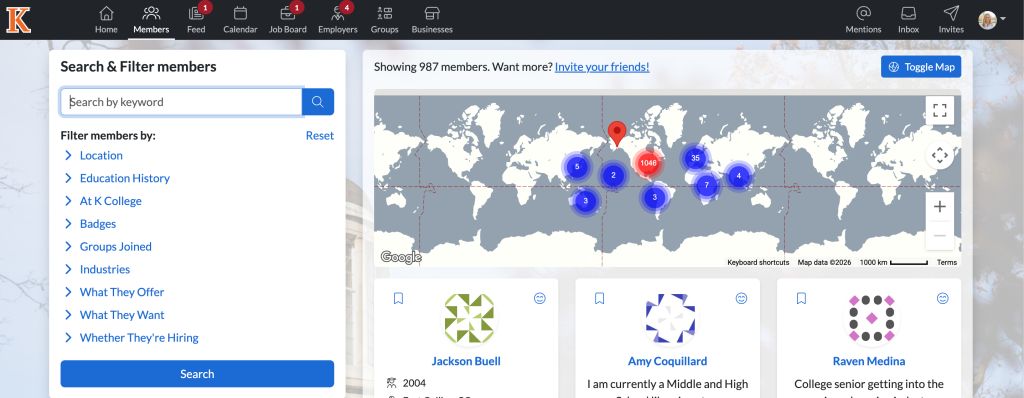The image size is (1024, 398).
Task: Bookmark Amy Coquillard's card
Action: click(600, 299)
